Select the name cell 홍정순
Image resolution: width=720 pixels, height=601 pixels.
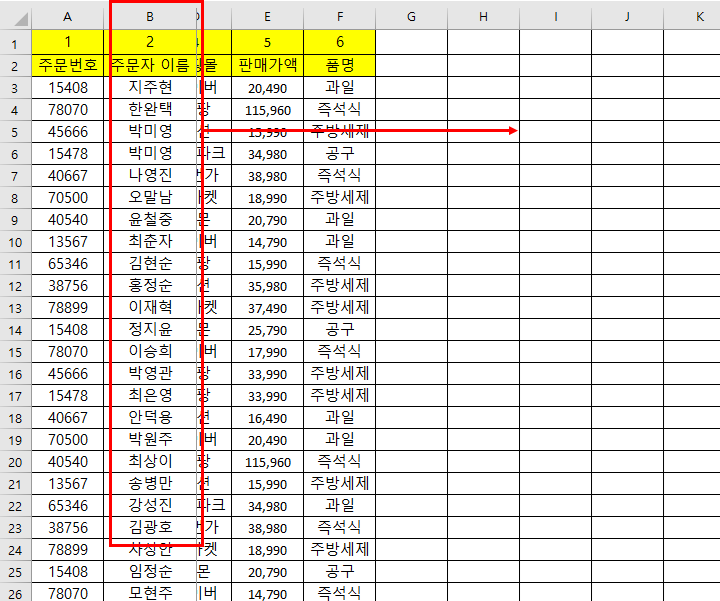pyautogui.click(x=150, y=286)
